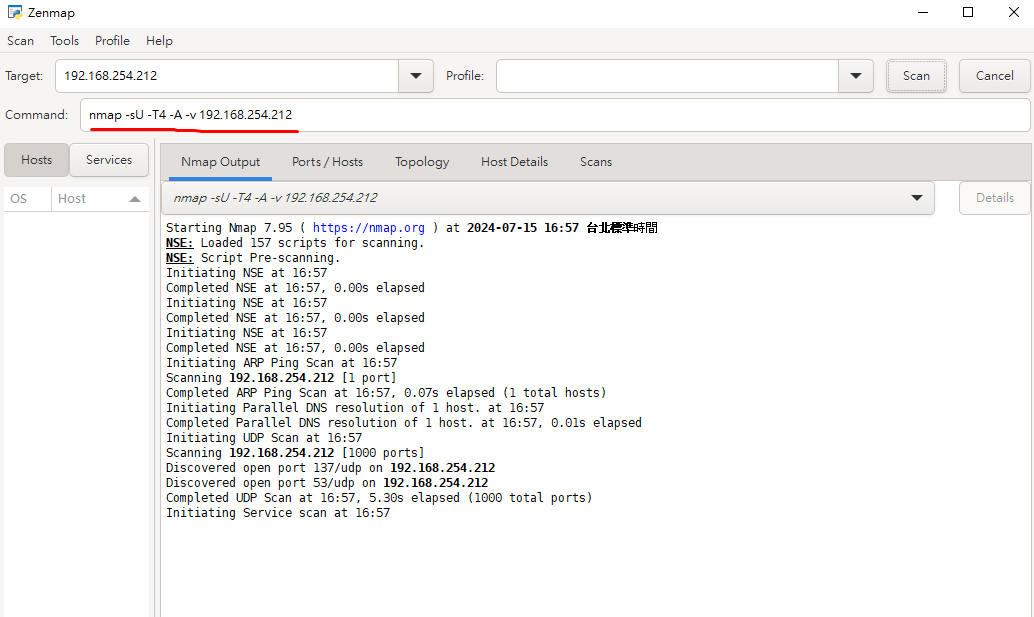The width and height of the screenshot is (1034, 617).
Task: Open the Scan menu
Action: tap(20, 41)
